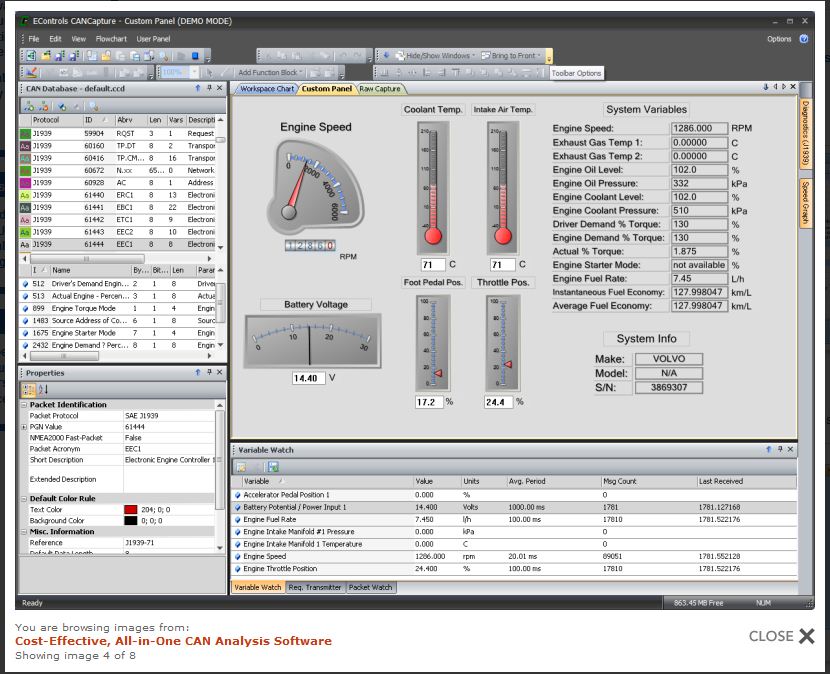Switch to the Req. Transmitter tab
830x674 pixels.
pyautogui.click(x=315, y=588)
